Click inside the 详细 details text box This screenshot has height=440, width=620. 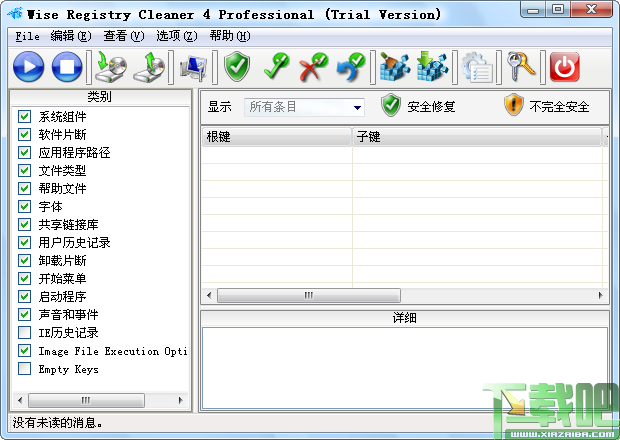(405, 368)
